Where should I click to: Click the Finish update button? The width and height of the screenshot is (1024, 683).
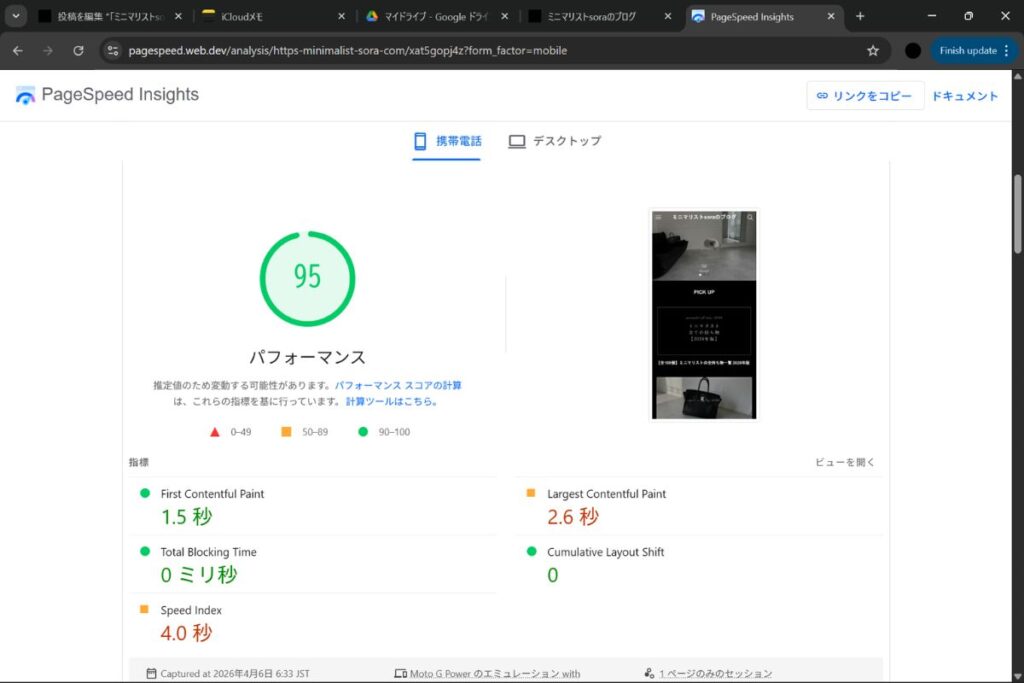[967, 50]
